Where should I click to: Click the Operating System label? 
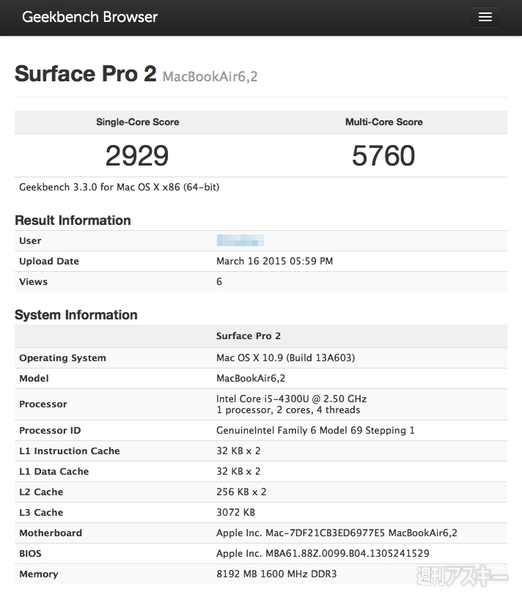pos(63,358)
